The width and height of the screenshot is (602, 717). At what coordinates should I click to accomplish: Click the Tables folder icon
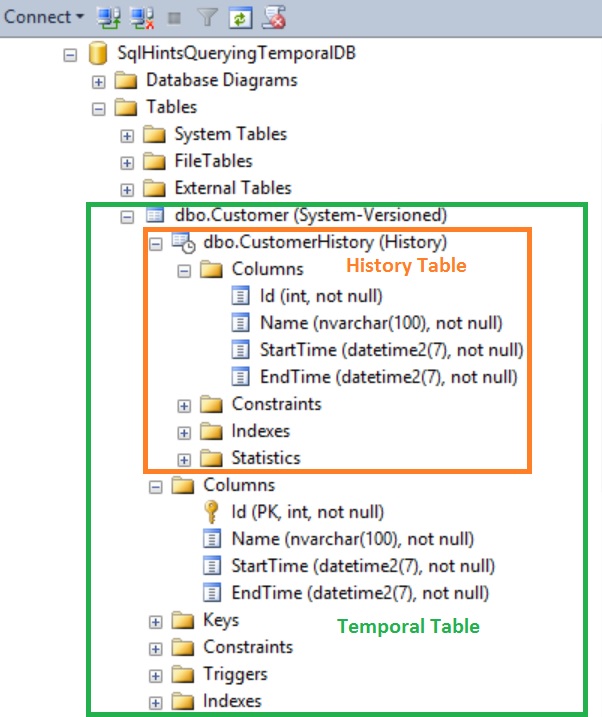tap(126, 107)
